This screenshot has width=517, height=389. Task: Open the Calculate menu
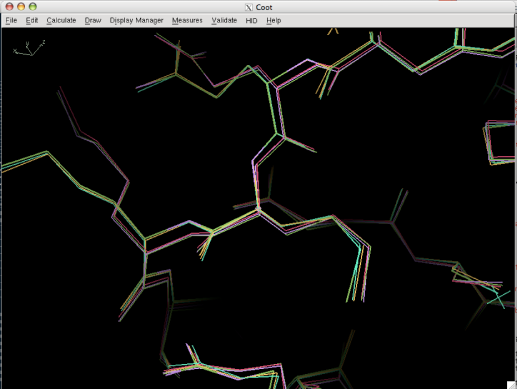point(61,20)
